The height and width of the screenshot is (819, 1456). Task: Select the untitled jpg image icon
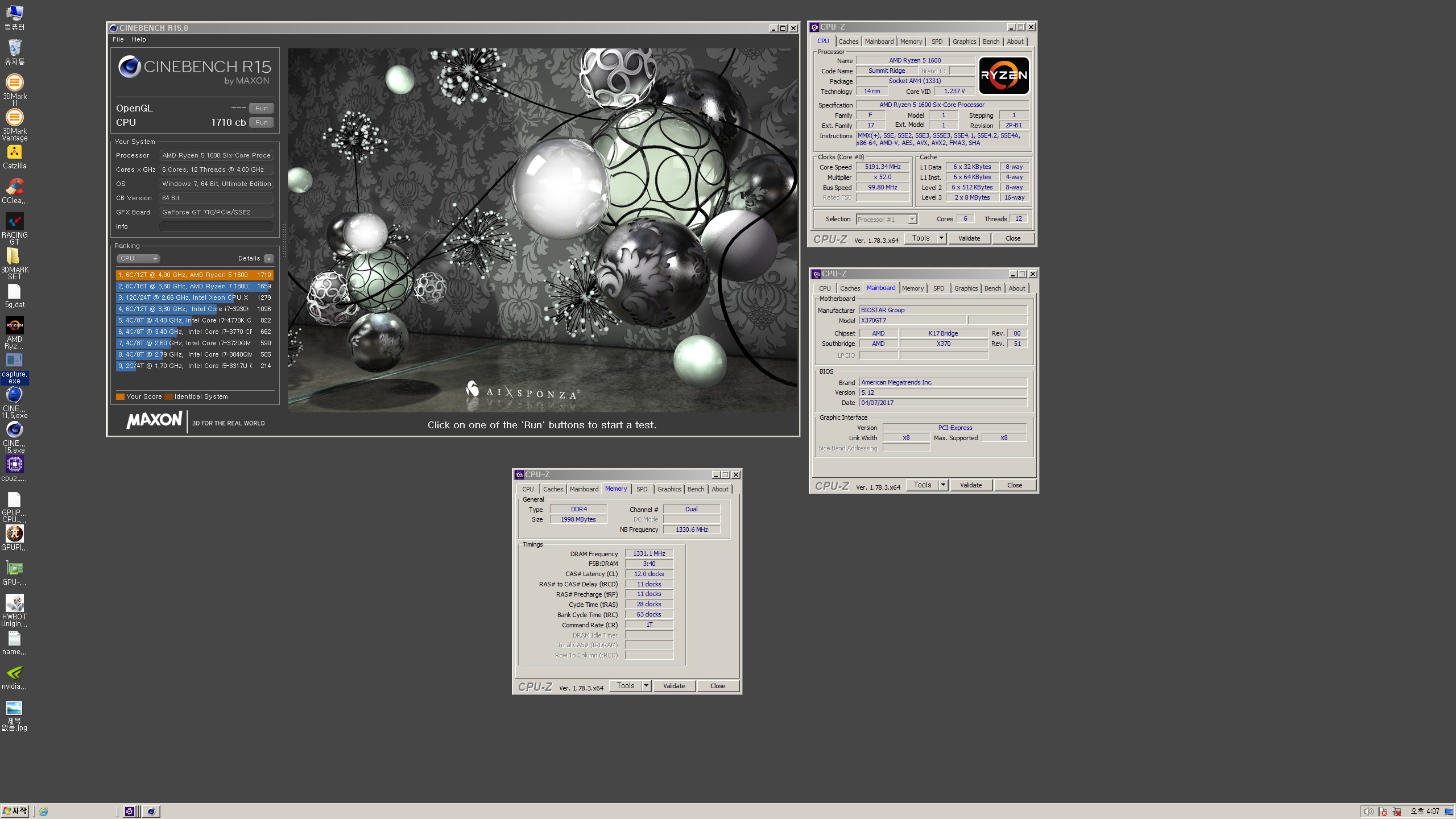(14, 715)
